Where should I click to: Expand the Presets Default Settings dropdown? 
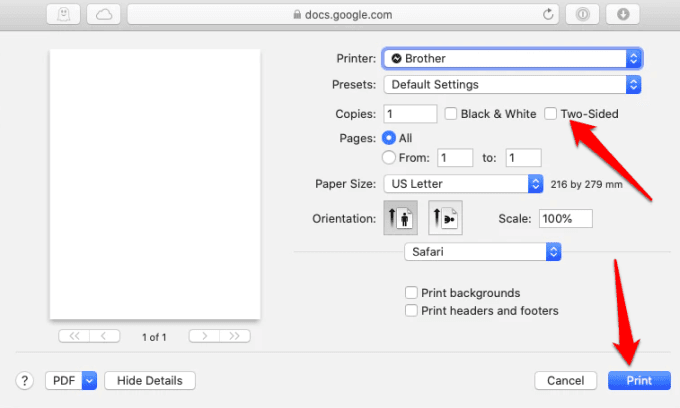click(511, 85)
